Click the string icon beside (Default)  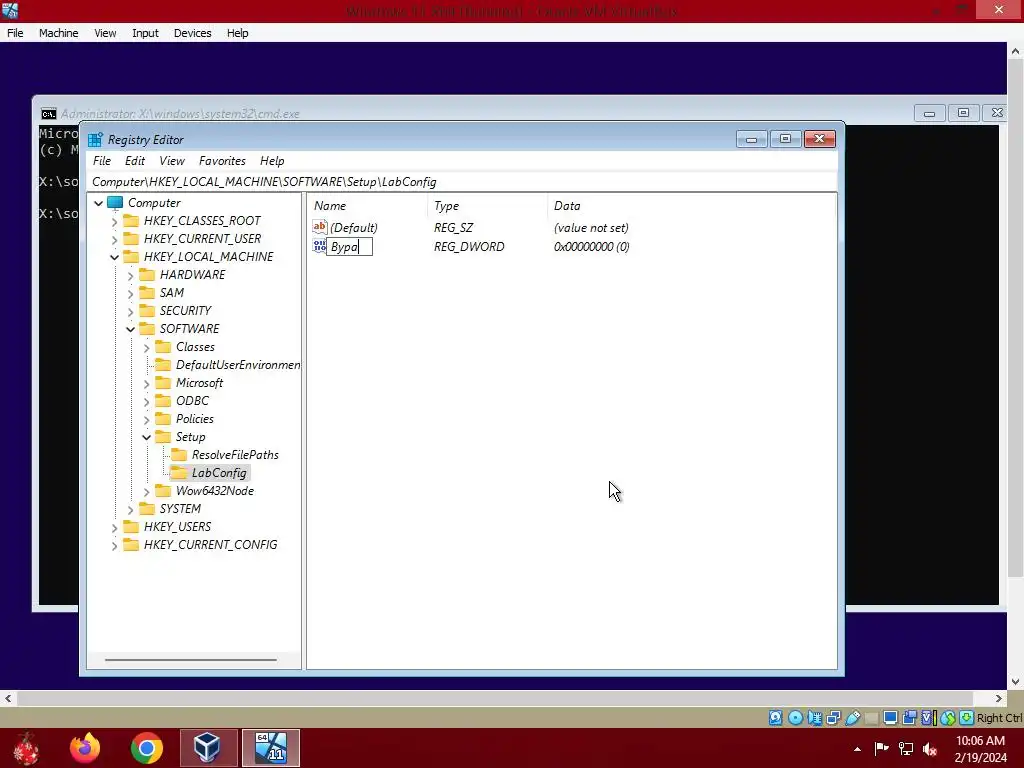coord(319,227)
